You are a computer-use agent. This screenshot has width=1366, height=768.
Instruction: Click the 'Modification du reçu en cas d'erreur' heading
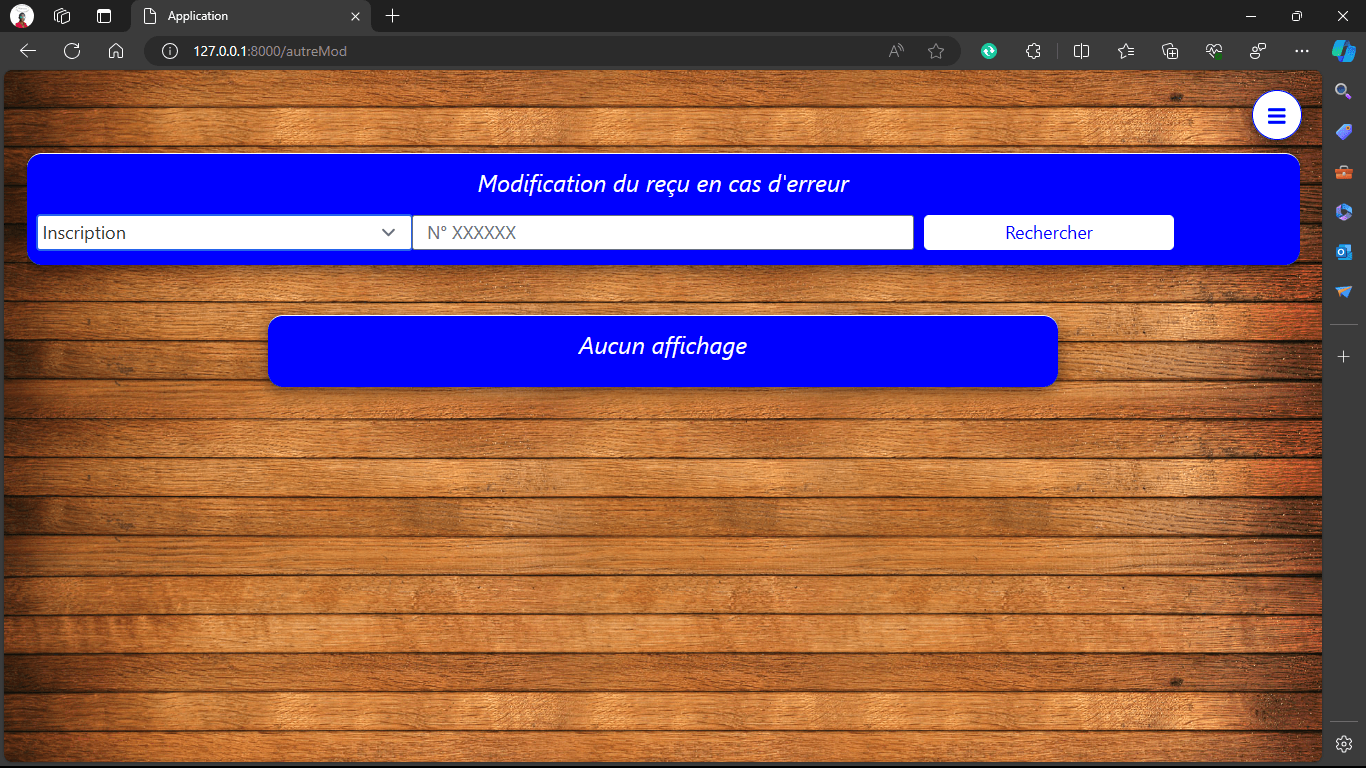(663, 184)
